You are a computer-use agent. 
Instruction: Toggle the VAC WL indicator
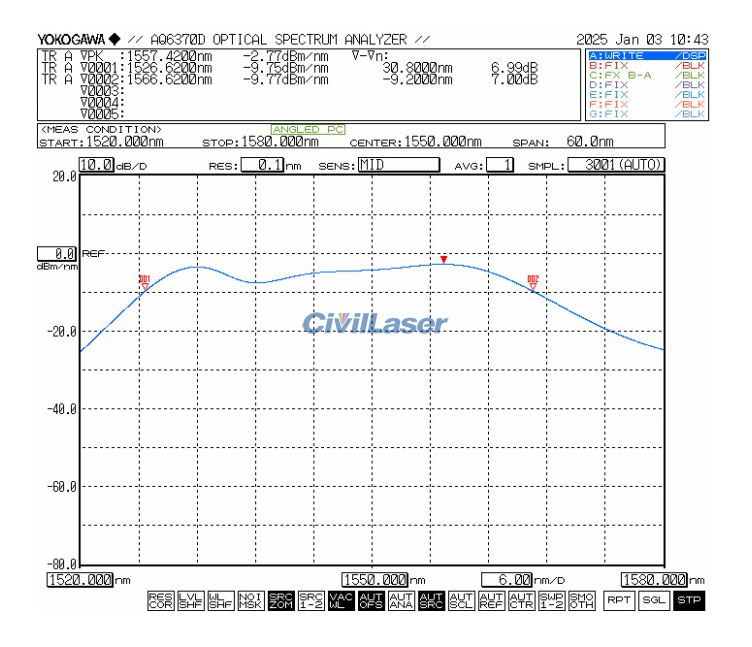pyautogui.click(x=341, y=600)
